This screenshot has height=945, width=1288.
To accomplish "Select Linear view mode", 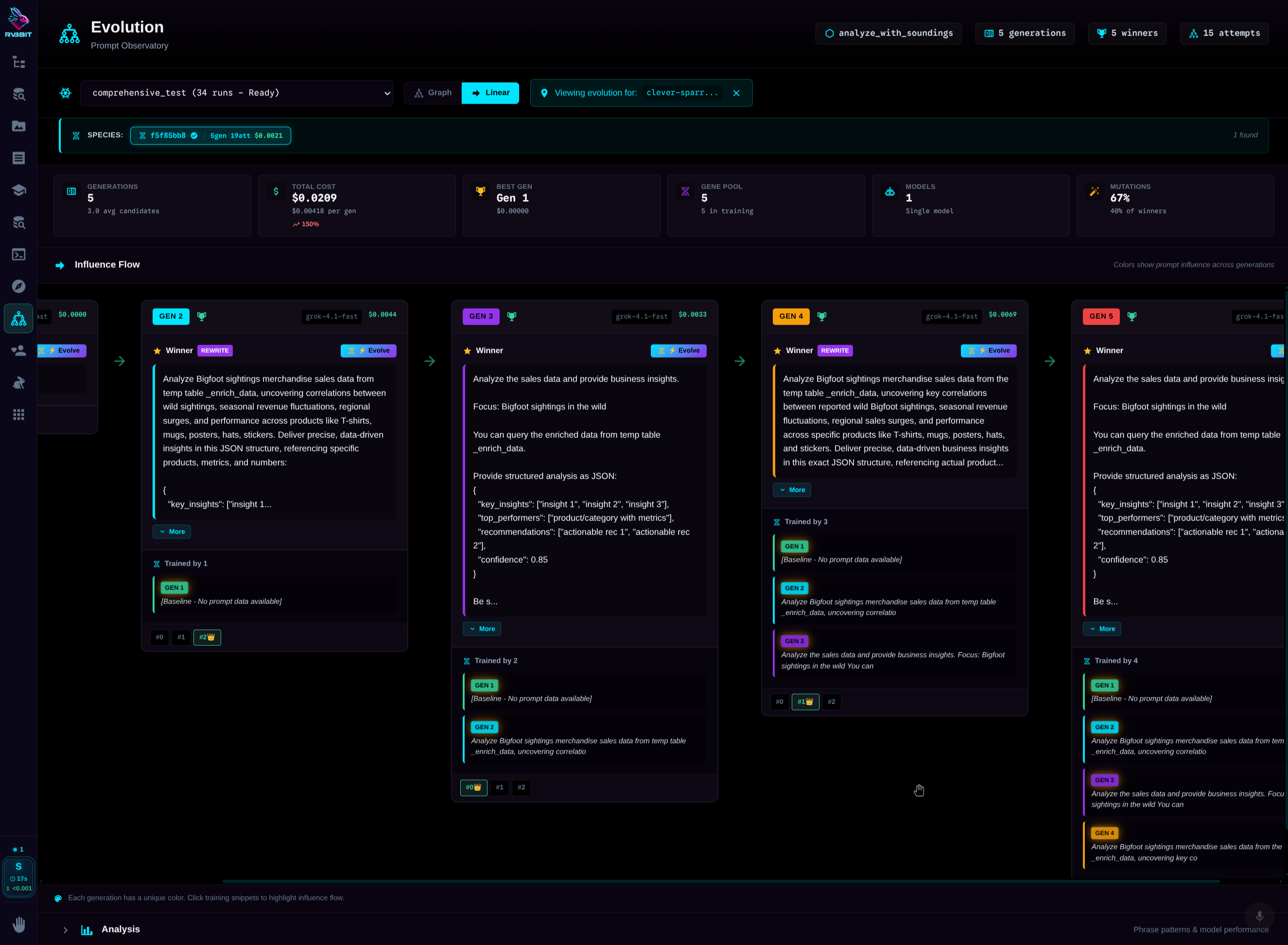I will 490,93.
